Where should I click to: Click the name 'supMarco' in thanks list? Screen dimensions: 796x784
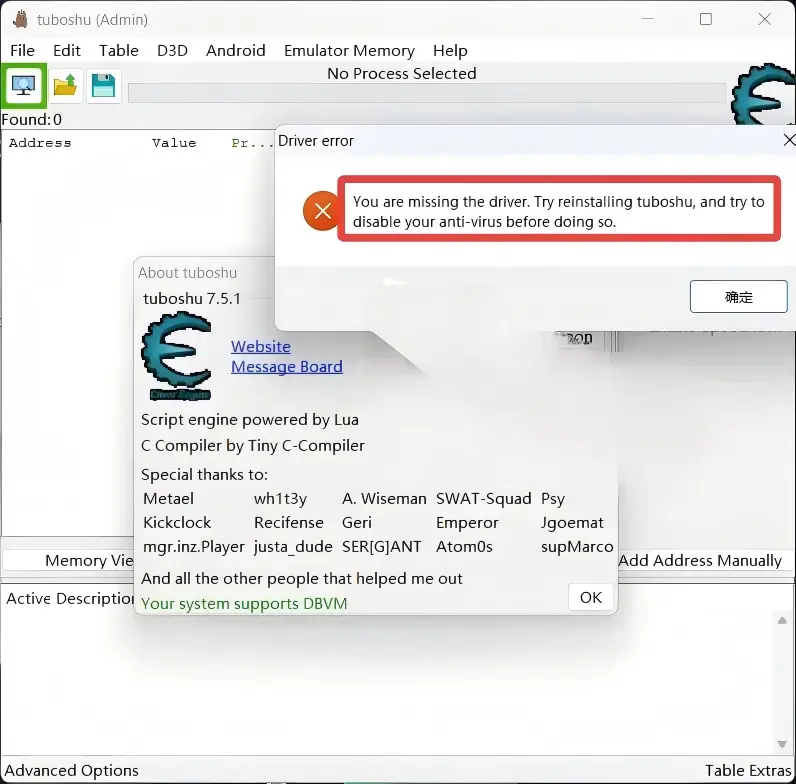point(577,547)
